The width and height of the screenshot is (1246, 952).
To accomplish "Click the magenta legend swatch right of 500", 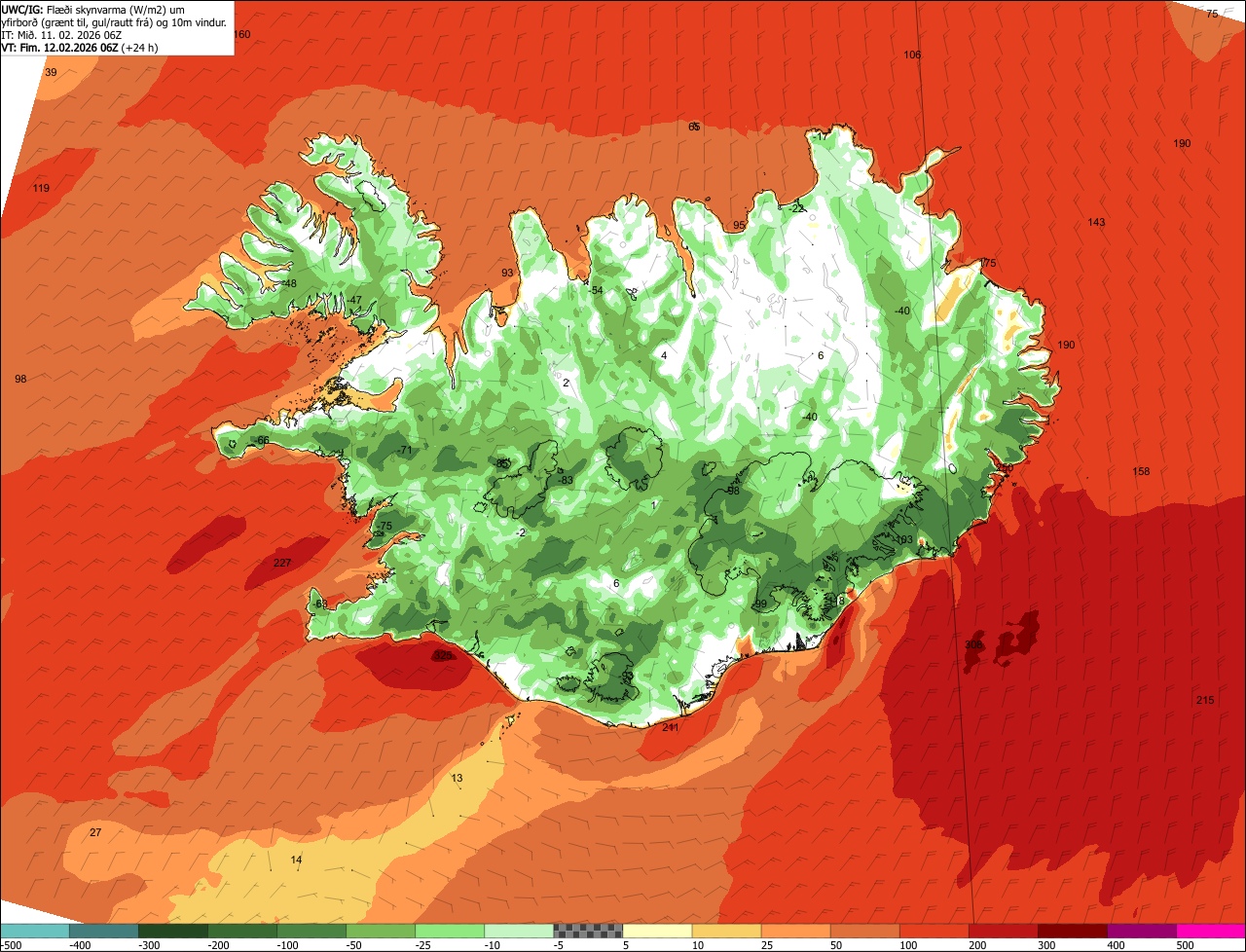I will point(1211,931).
